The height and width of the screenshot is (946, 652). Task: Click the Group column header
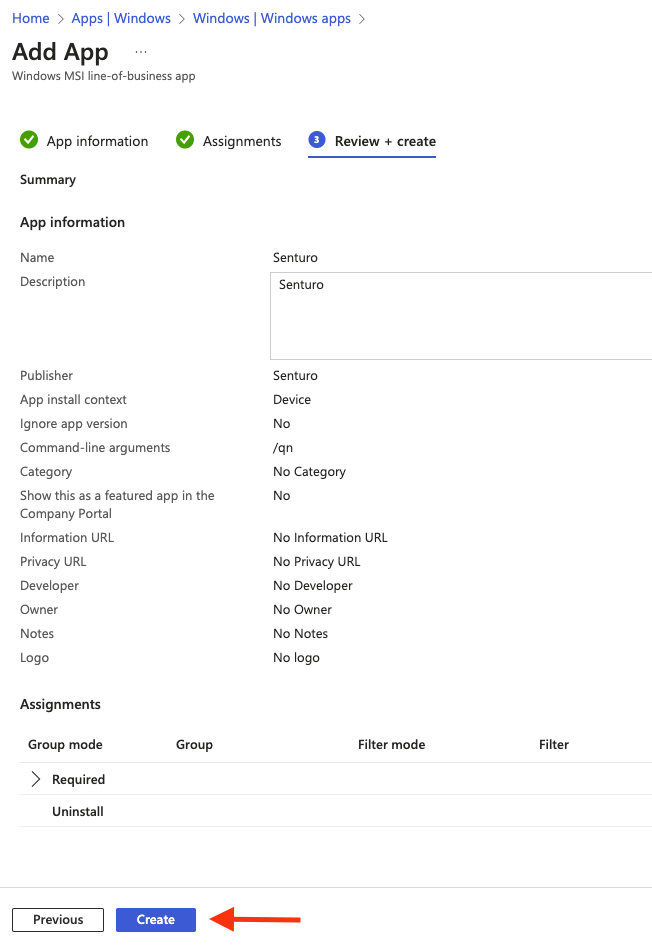(x=194, y=744)
